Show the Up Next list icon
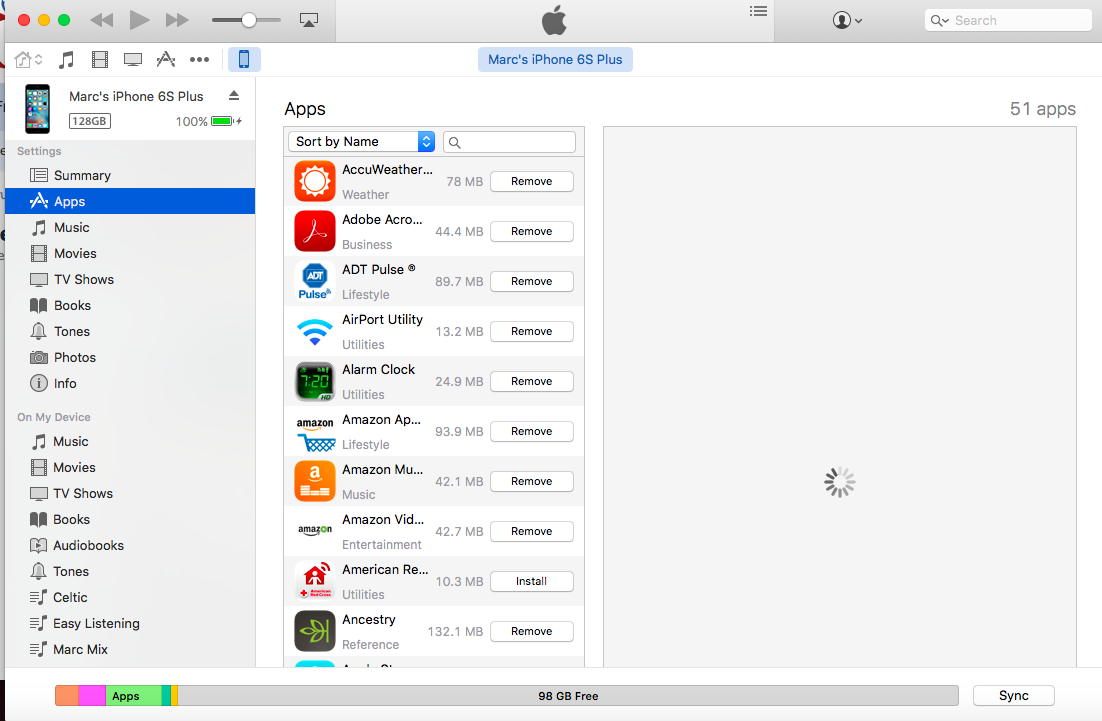 coord(758,11)
